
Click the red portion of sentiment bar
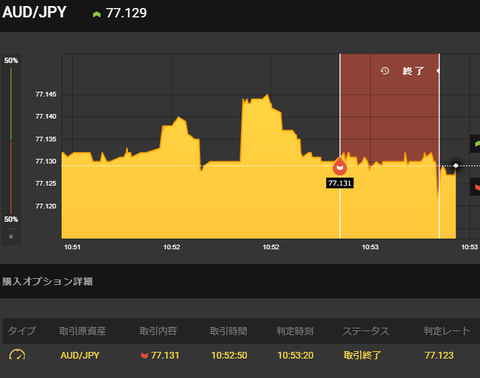11,178
